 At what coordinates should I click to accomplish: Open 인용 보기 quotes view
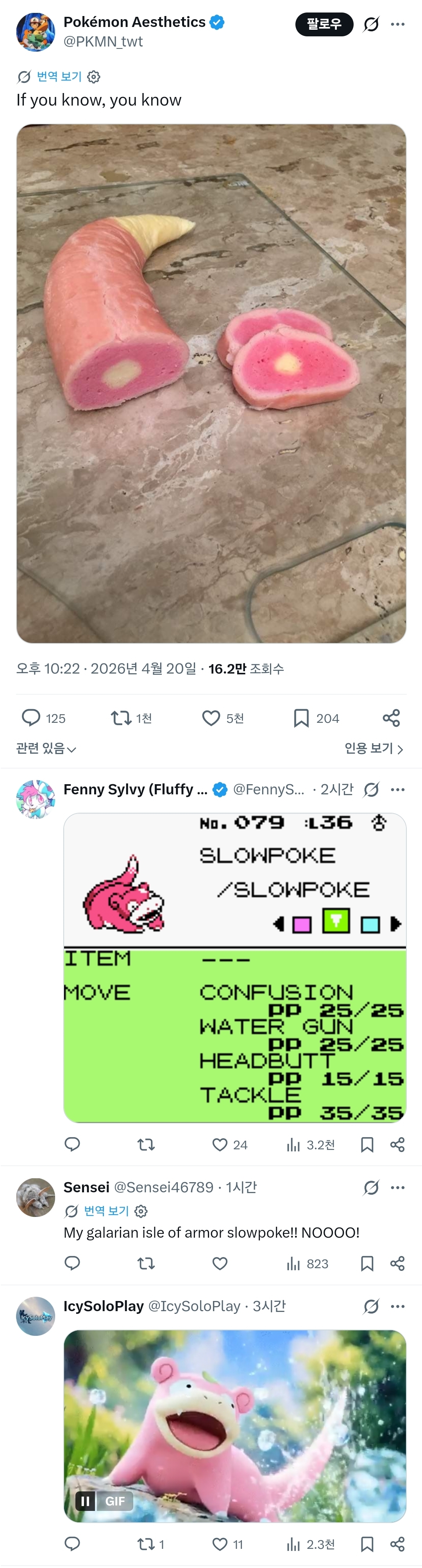(x=374, y=748)
